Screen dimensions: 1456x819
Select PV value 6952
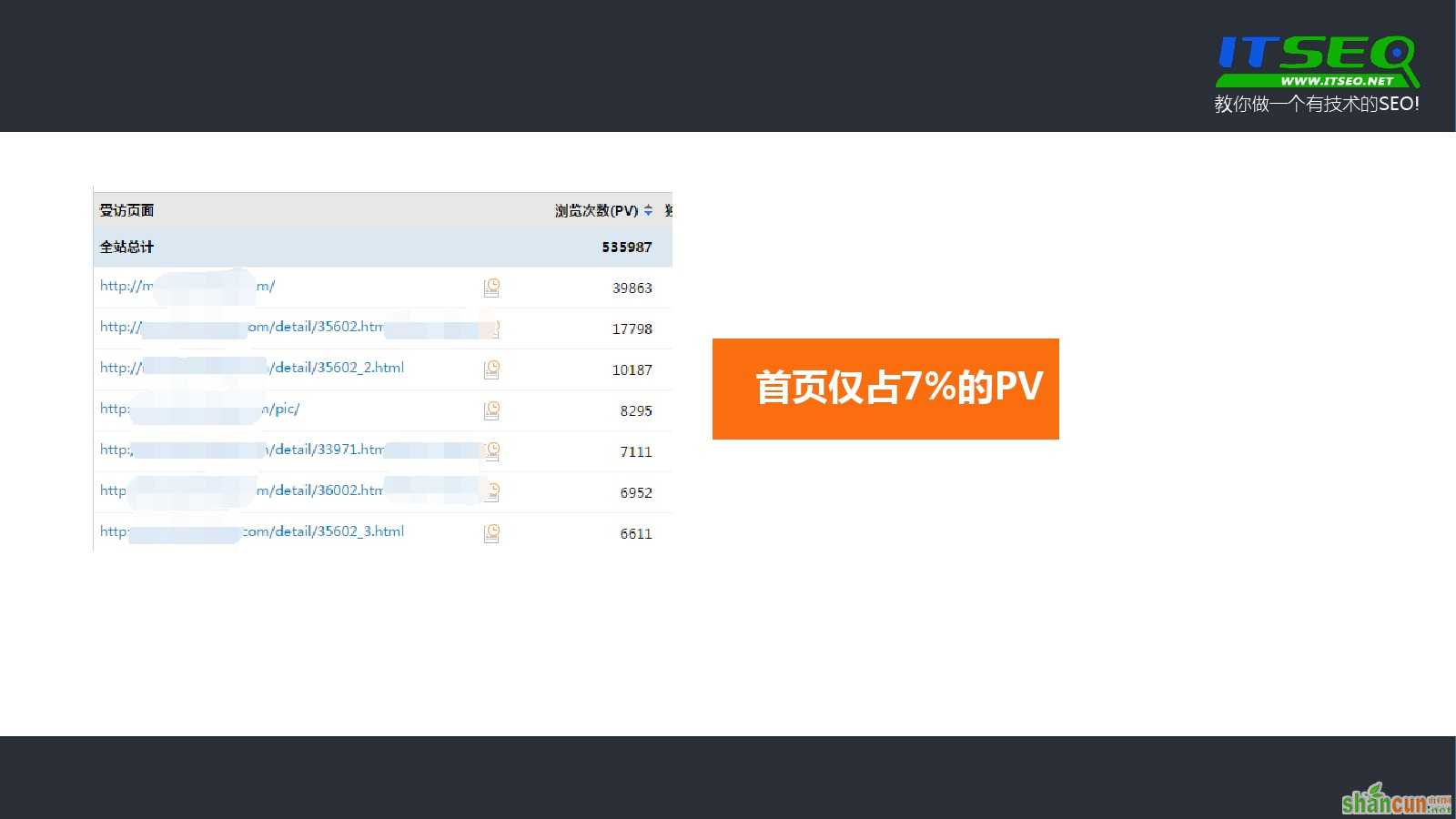(636, 492)
